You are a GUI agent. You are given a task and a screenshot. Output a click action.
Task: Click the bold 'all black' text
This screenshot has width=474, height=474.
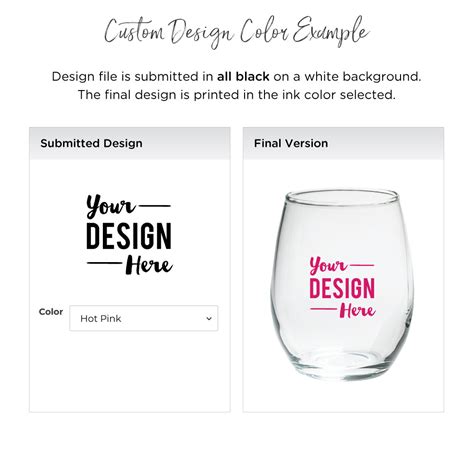click(243, 77)
